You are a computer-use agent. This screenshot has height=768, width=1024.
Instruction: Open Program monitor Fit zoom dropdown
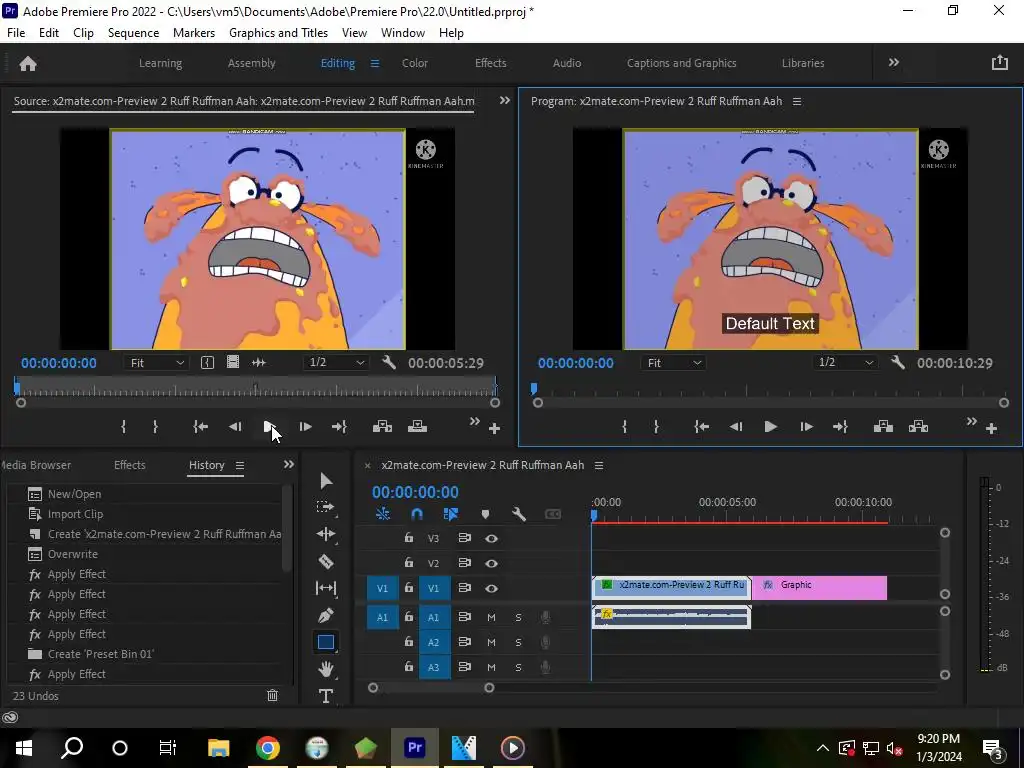(x=674, y=362)
